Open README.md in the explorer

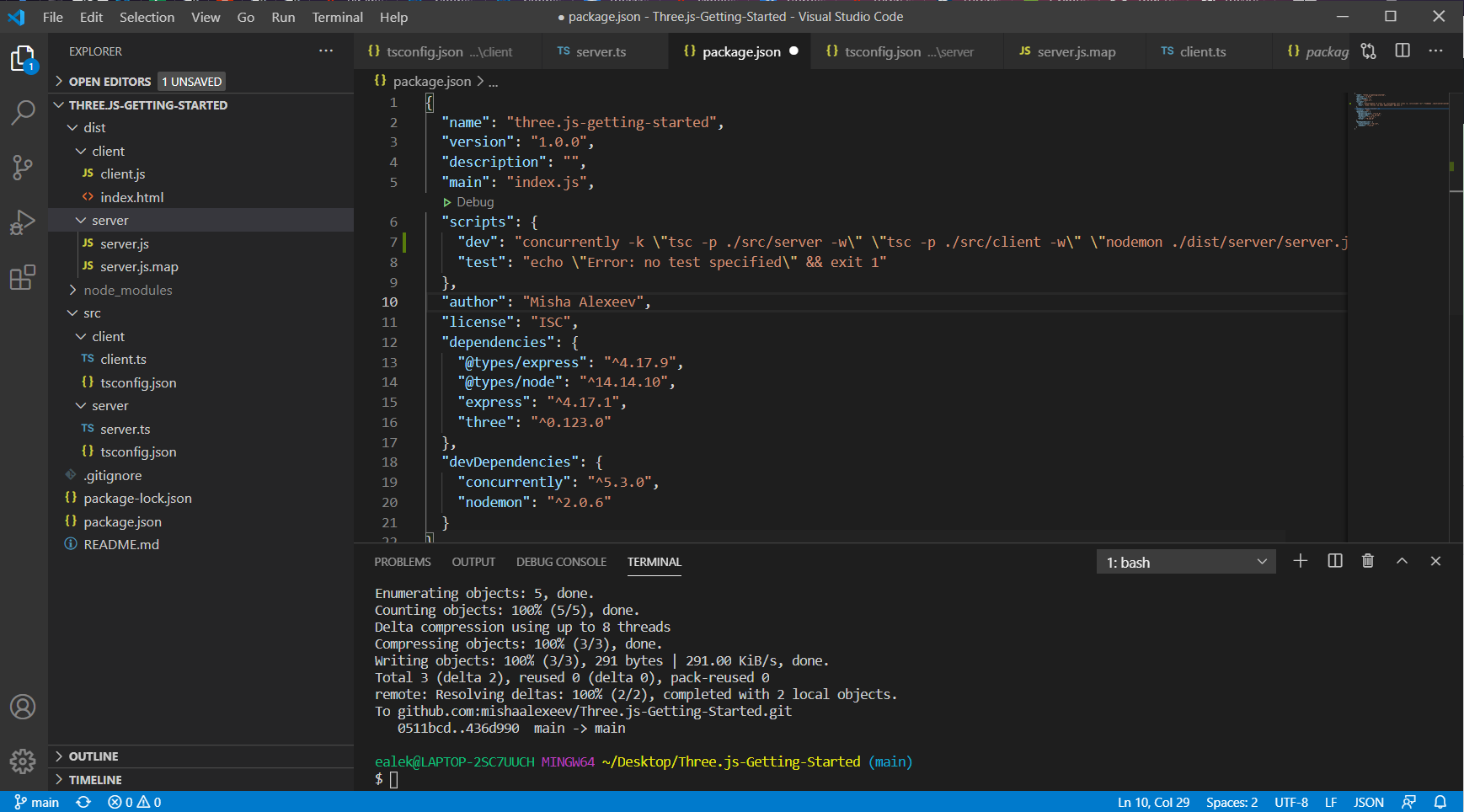pyautogui.click(x=121, y=545)
